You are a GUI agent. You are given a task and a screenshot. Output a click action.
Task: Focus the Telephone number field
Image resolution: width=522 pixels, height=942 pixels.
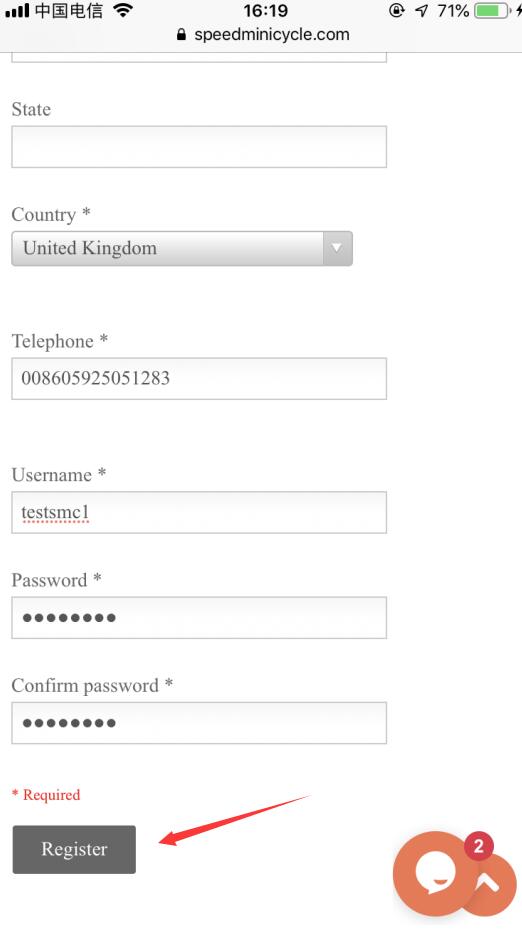click(199, 378)
